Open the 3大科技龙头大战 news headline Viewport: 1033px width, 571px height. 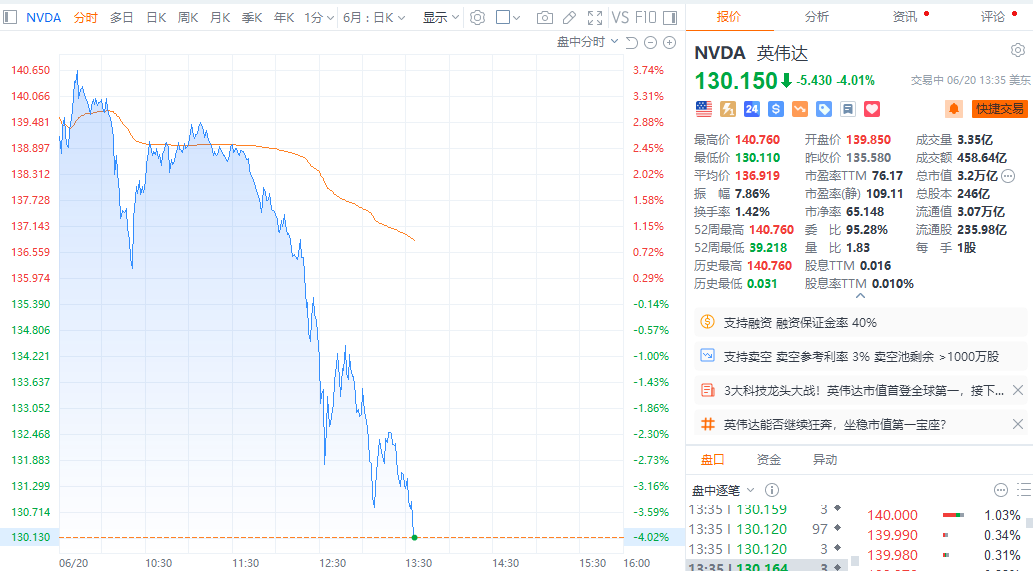[864, 391]
